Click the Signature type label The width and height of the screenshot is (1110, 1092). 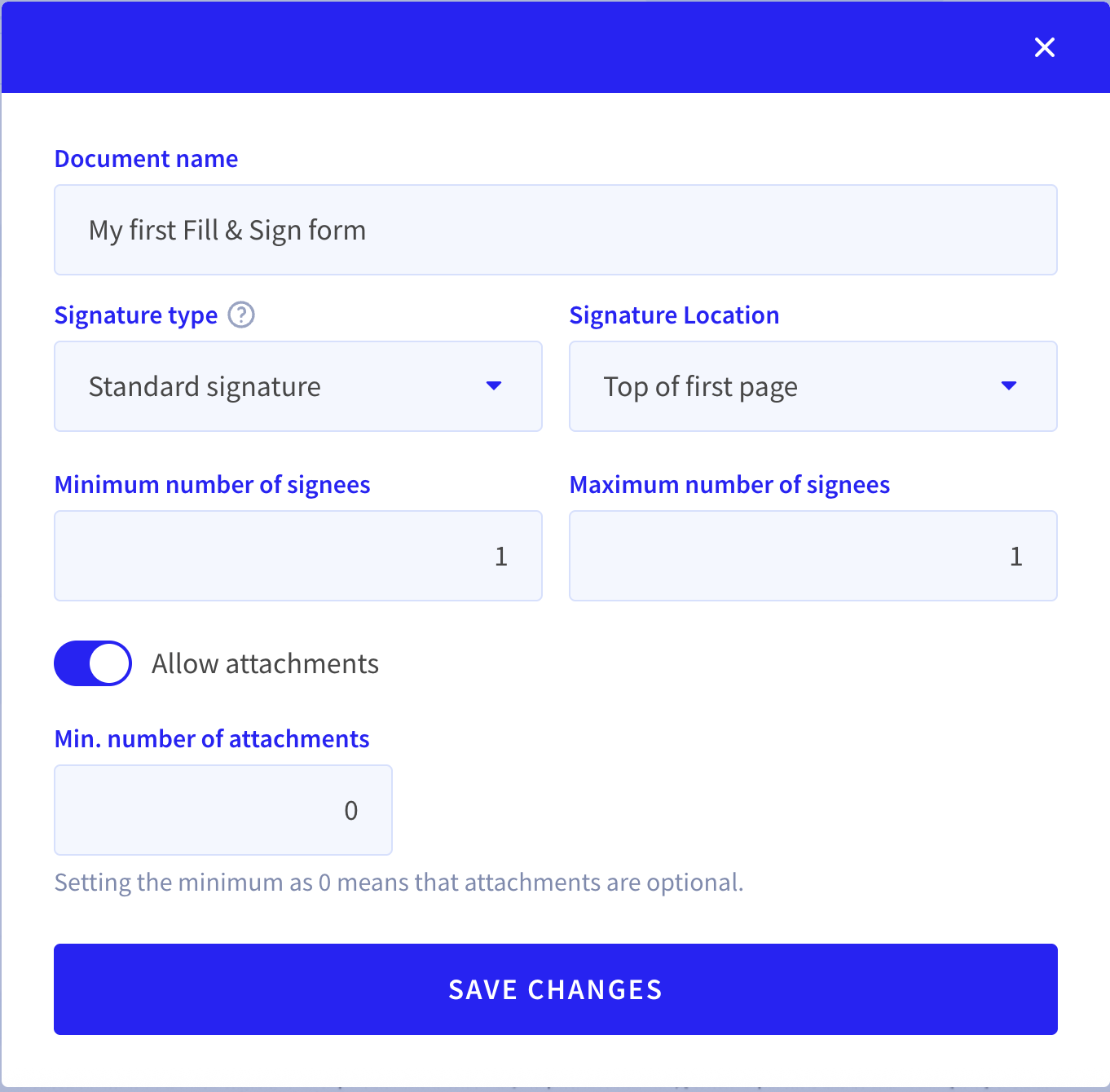coord(136,315)
